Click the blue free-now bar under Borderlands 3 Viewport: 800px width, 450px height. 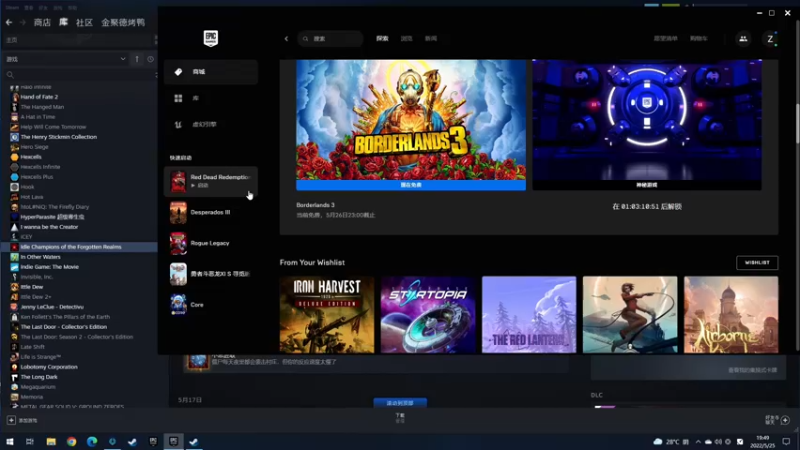(411, 185)
